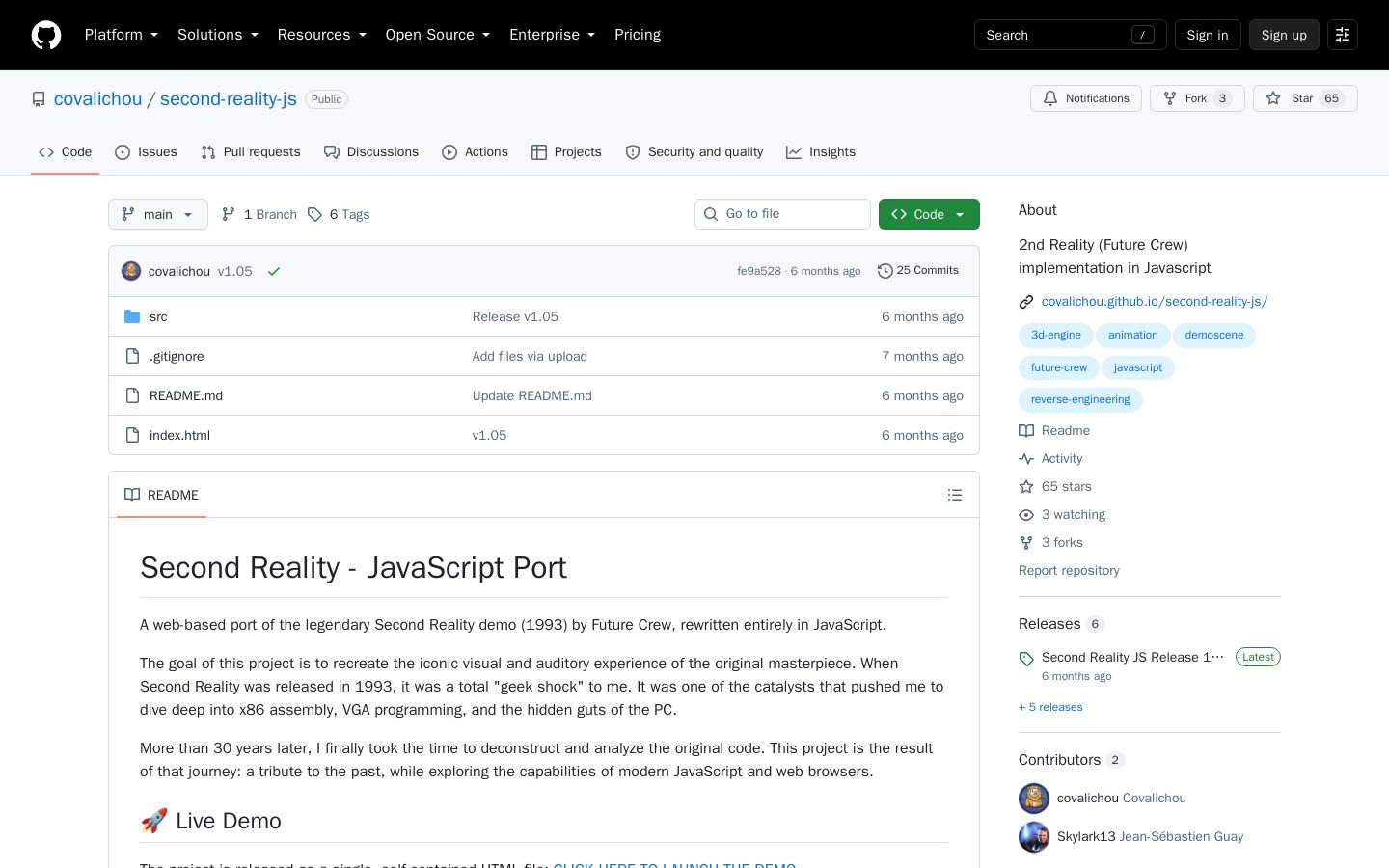
Task: Switch to the Projects tab
Action: pyautogui.click(x=566, y=152)
